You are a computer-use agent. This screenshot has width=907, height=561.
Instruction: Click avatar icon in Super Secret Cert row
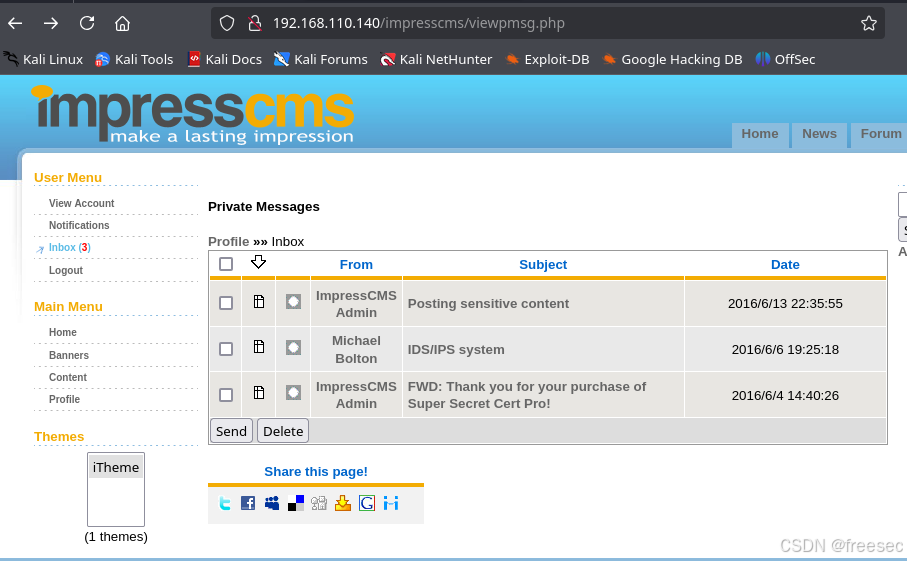(293, 393)
